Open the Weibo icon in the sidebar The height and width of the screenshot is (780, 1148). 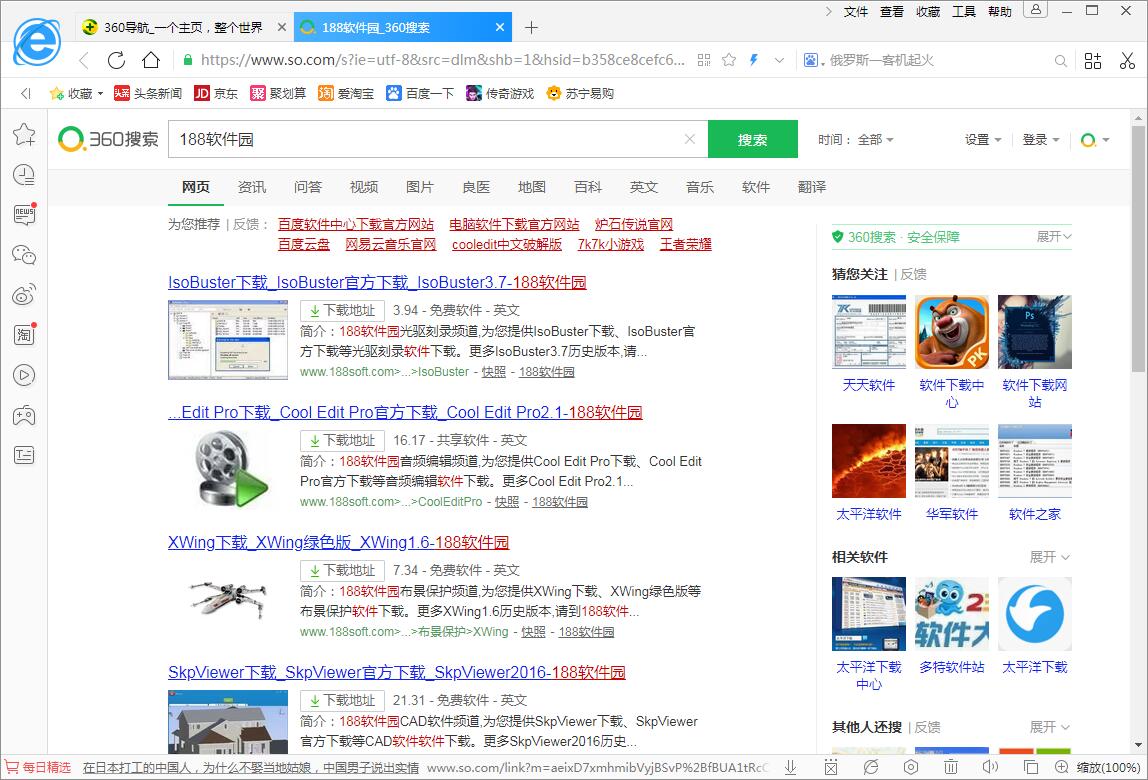click(24, 295)
